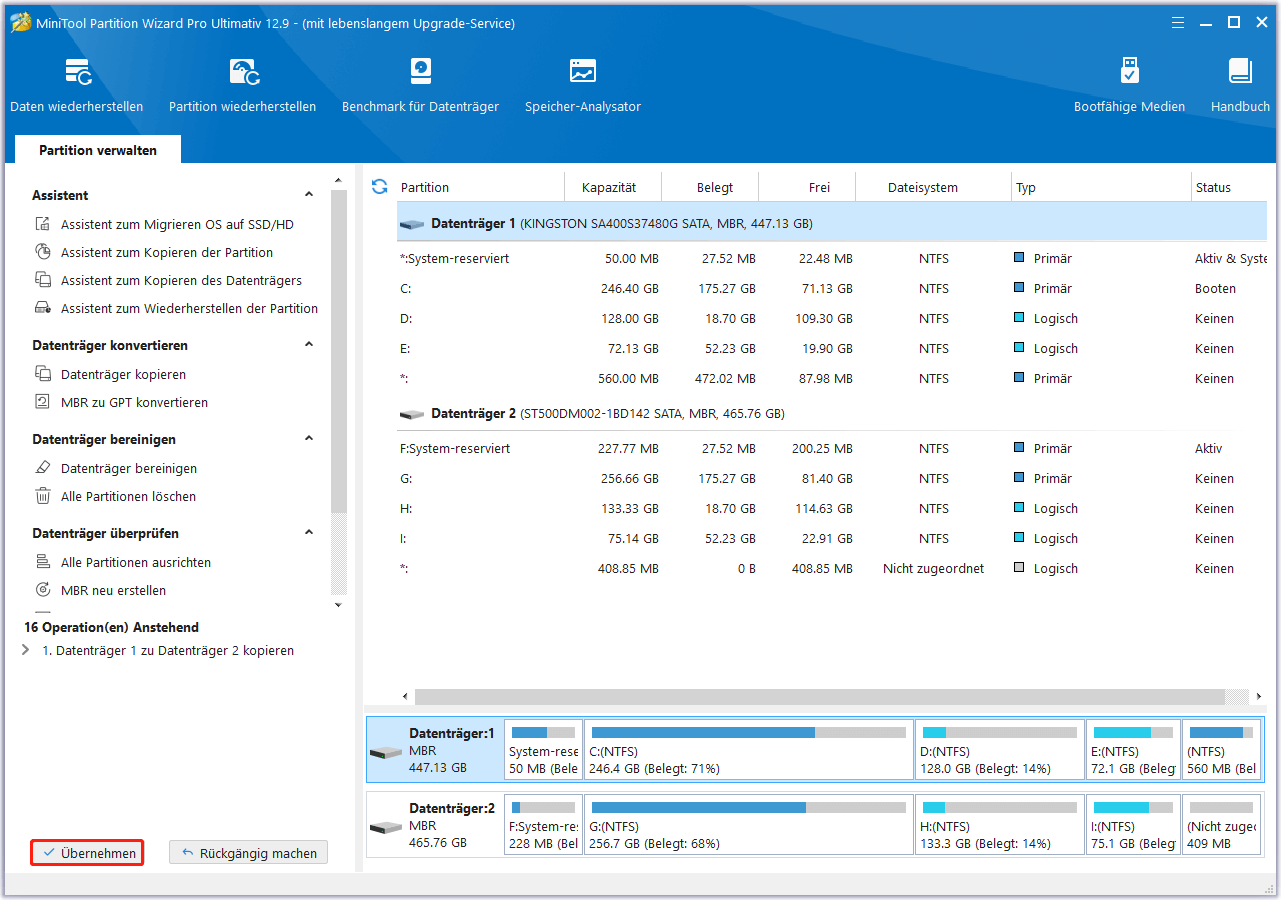Click the Datenträger 2 disk icon in list

pyautogui.click(x=411, y=415)
